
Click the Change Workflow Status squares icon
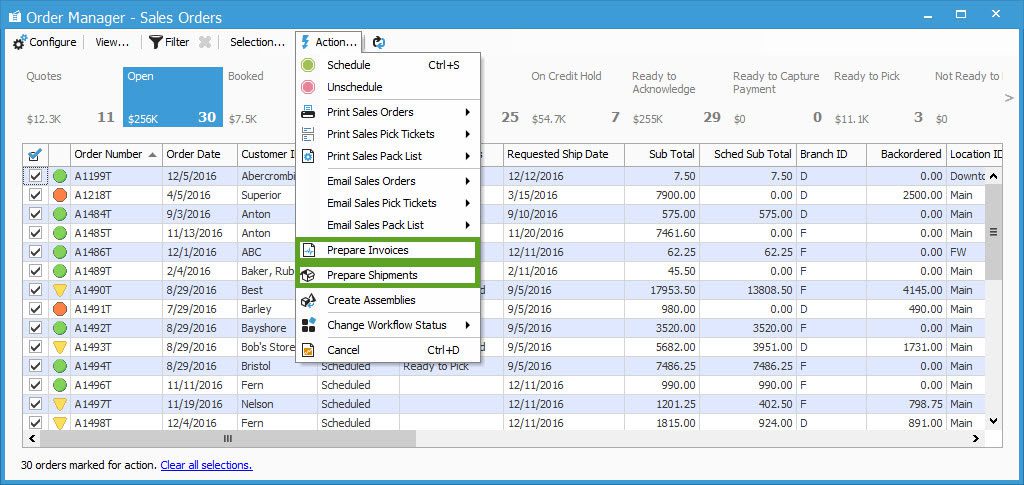coord(308,325)
